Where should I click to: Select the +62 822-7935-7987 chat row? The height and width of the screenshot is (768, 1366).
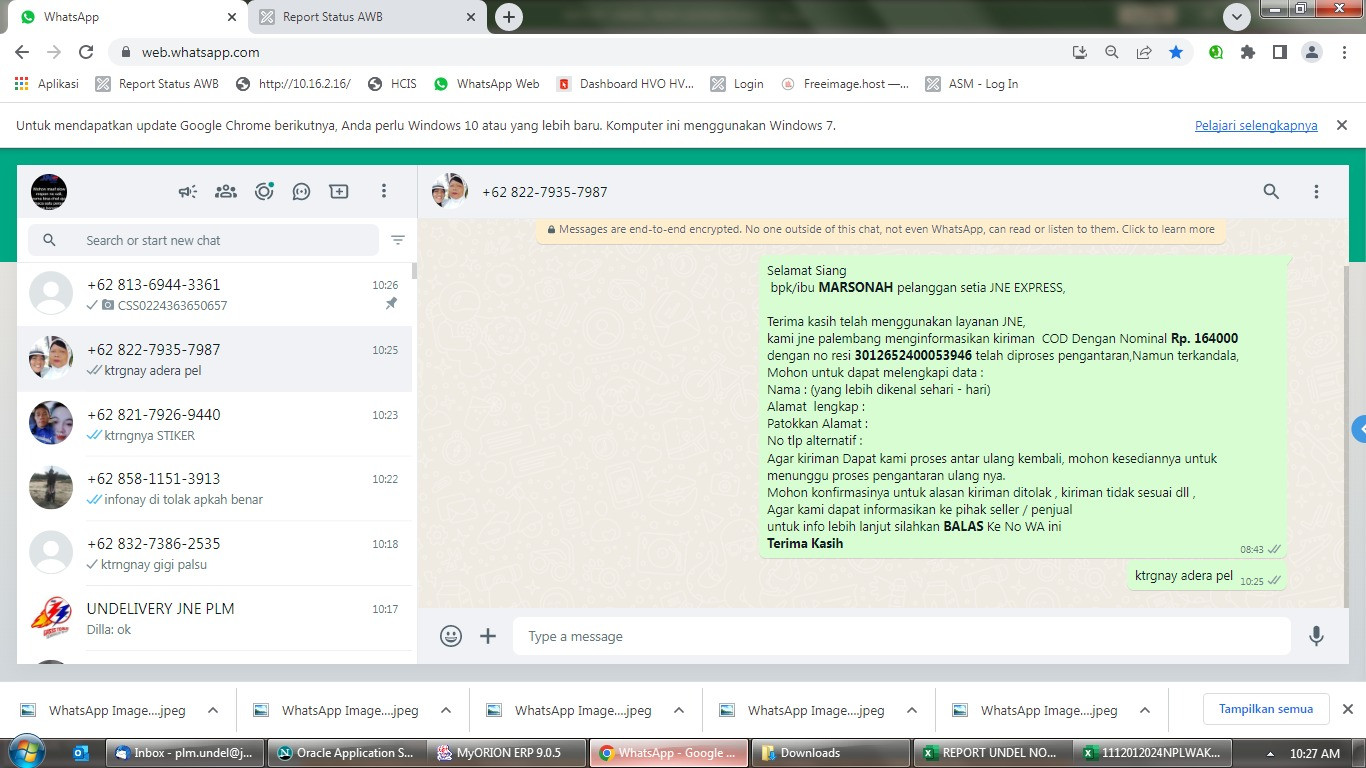point(215,359)
